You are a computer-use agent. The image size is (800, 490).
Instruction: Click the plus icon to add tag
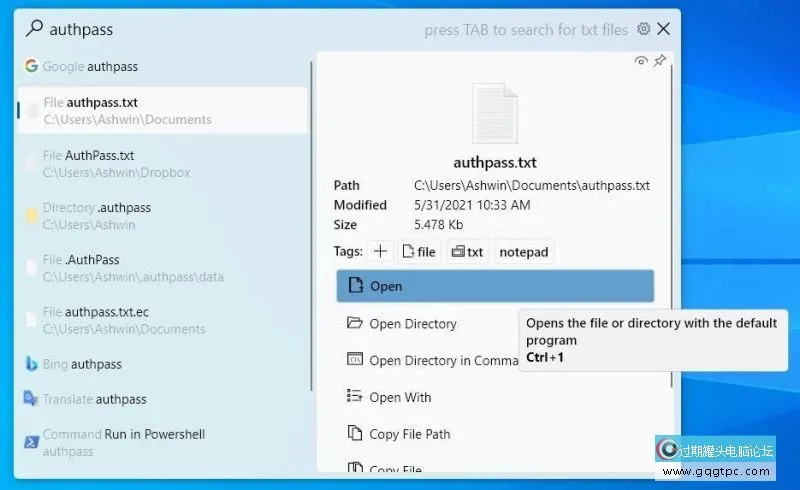(x=380, y=252)
